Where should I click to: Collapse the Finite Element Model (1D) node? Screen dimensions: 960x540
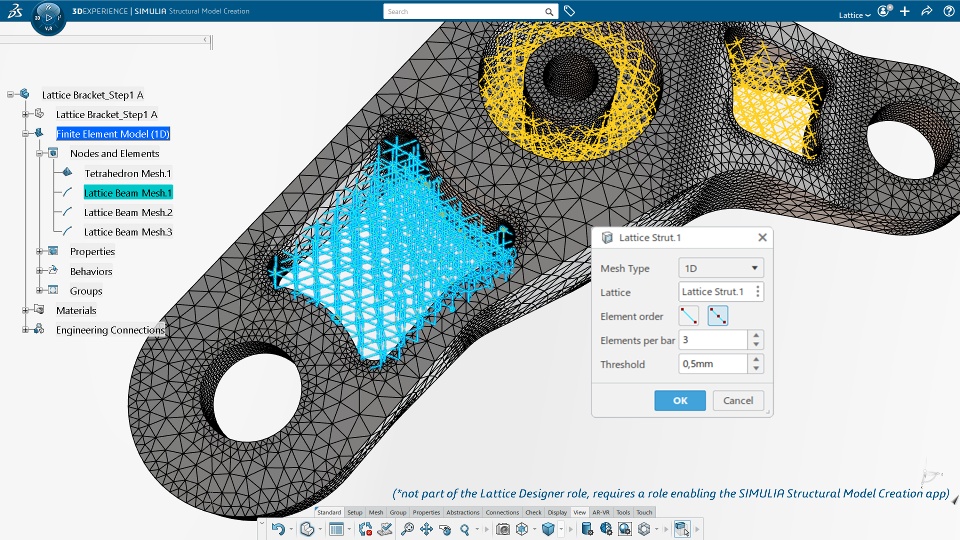(25, 133)
